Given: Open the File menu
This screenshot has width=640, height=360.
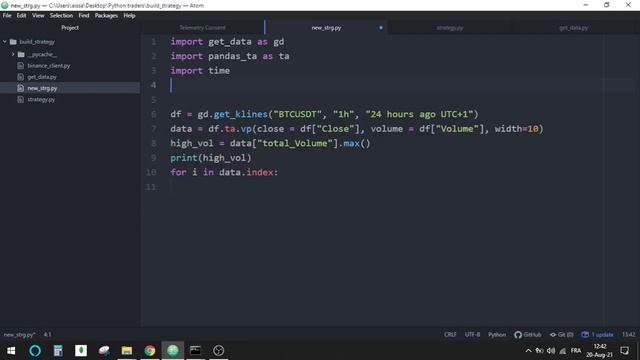Looking at the screenshot, I should click(x=7, y=16).
